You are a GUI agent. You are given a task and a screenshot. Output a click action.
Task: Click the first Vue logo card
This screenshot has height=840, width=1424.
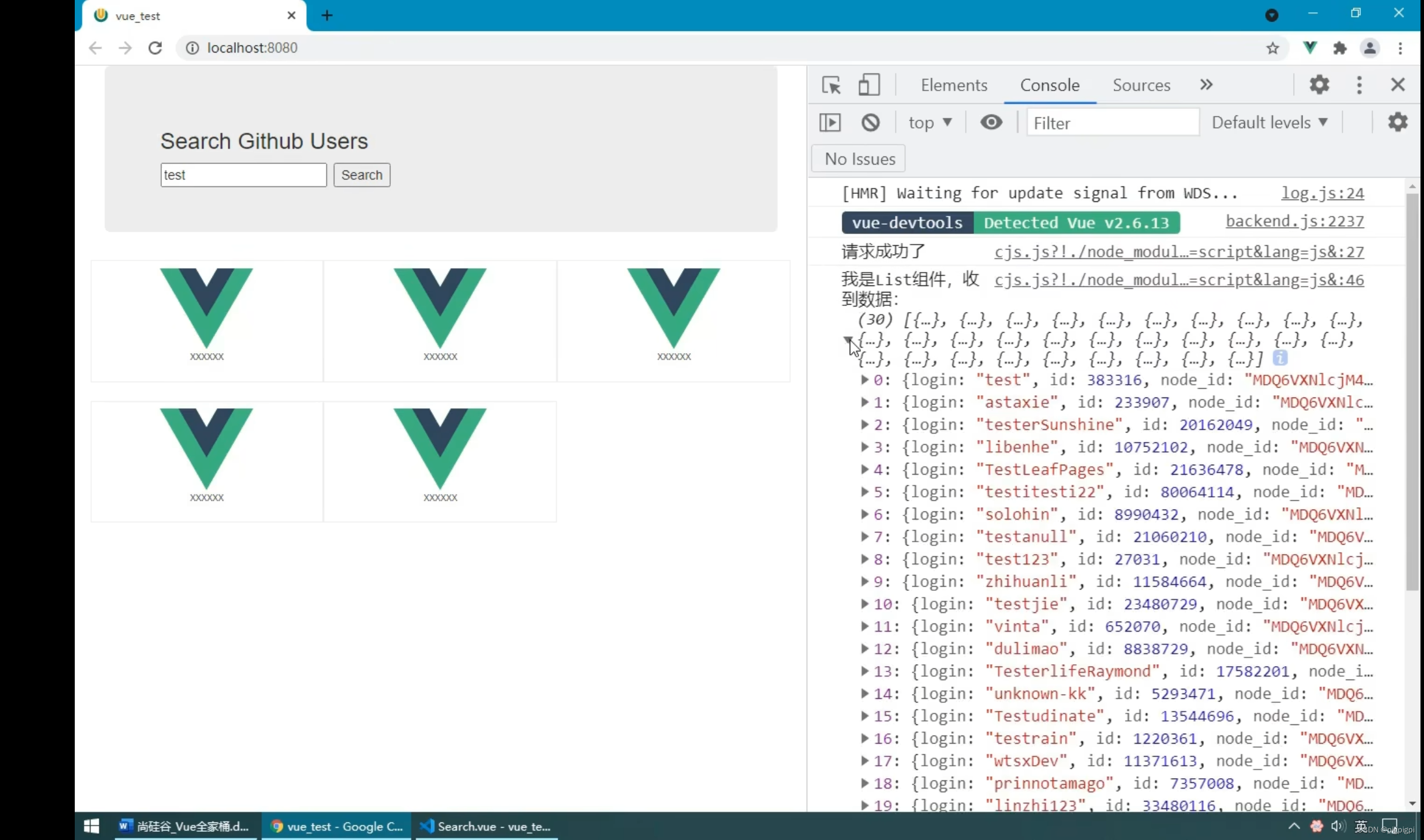(207, 321)
